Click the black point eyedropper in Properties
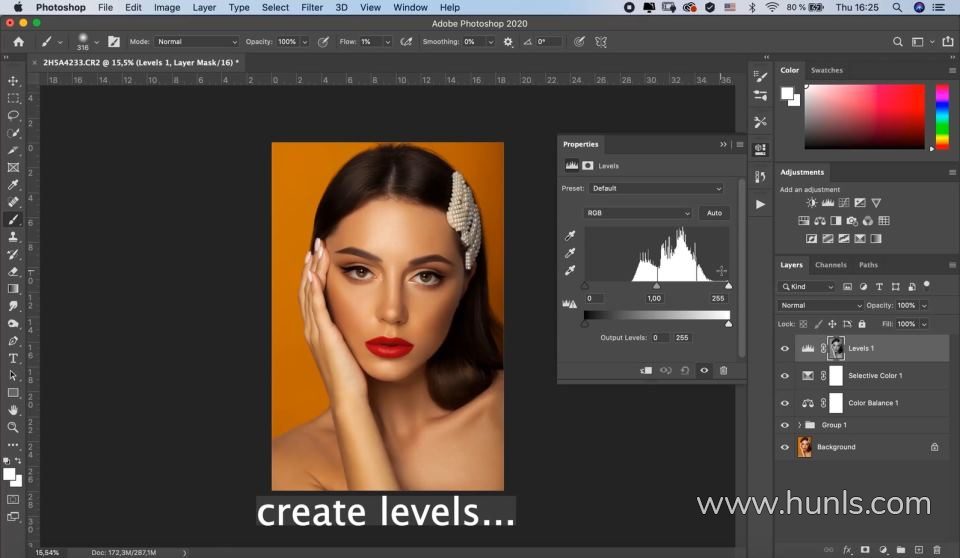The width and height of the screenshot is (960, 558). [x=570, y=236]
